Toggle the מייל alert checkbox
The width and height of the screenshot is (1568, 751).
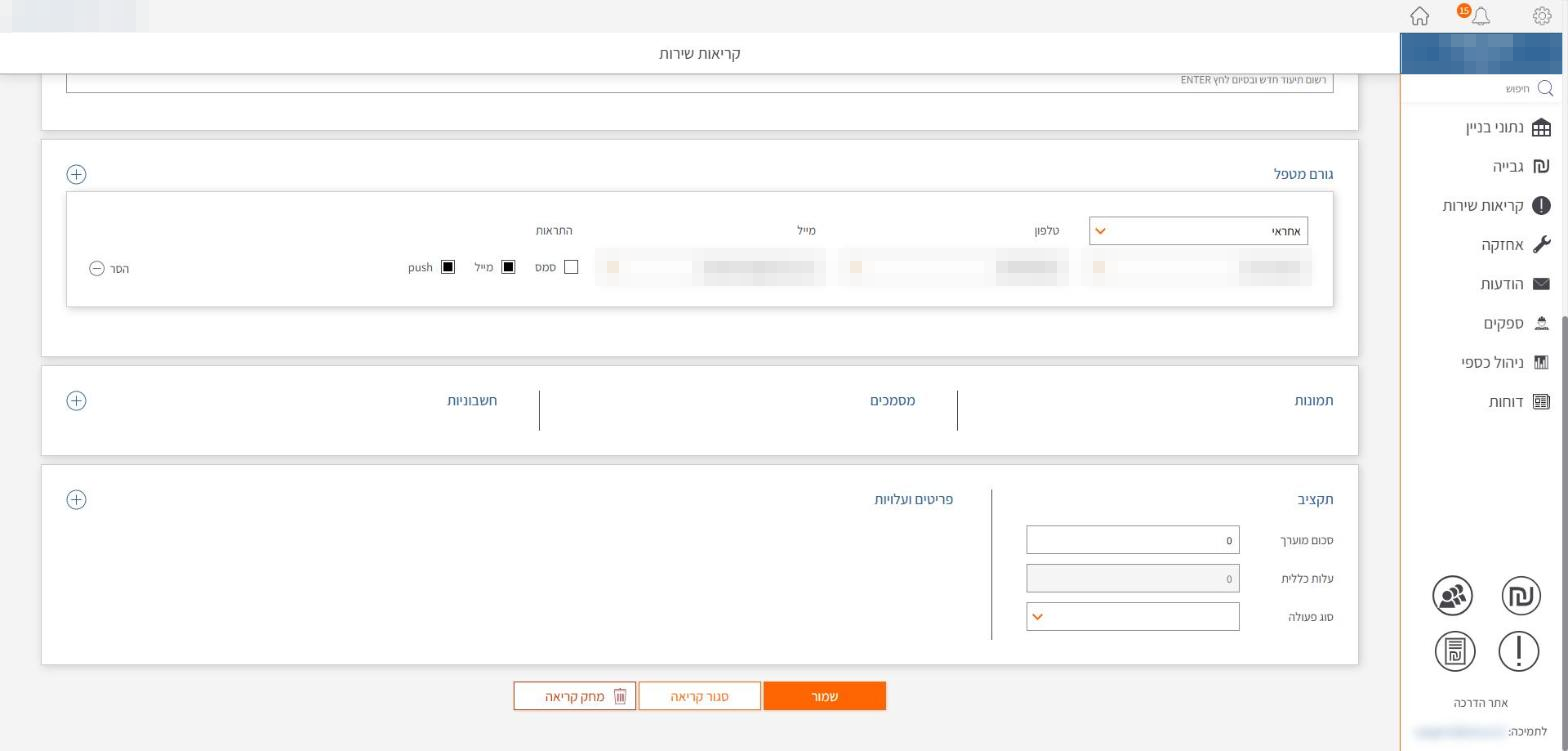click(508, 268)
